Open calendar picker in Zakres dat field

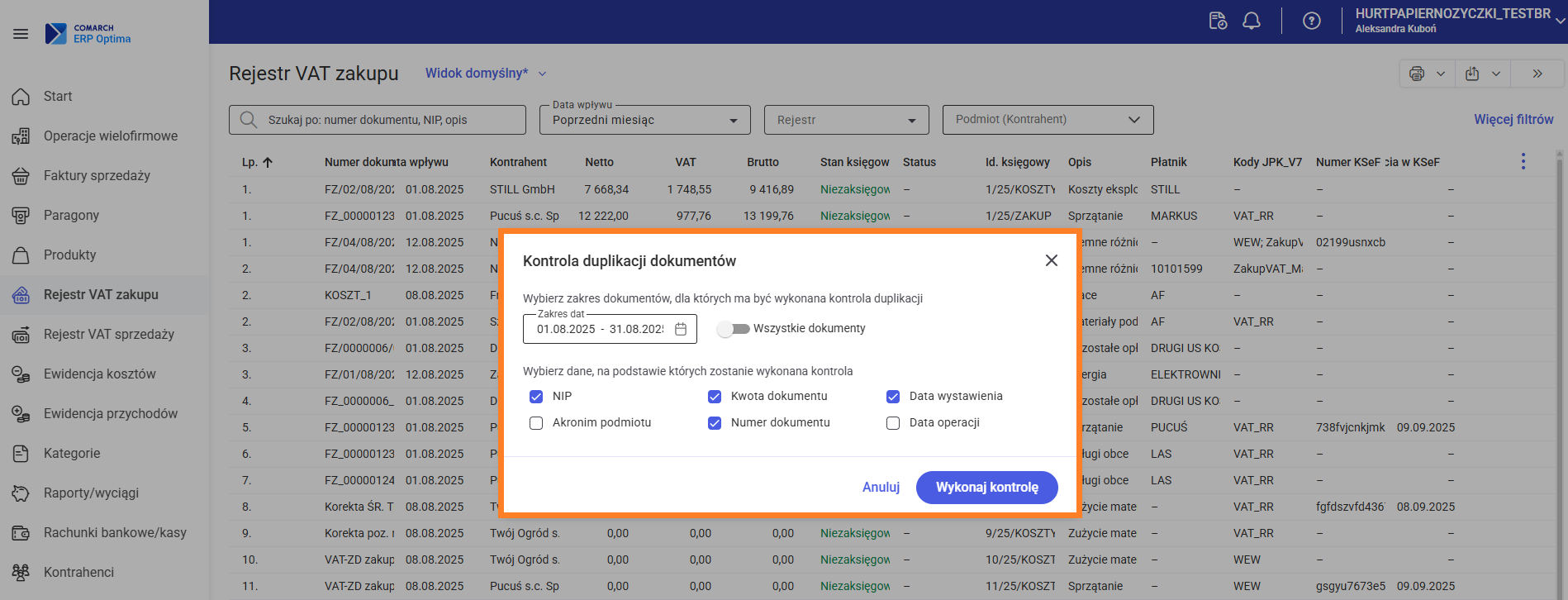681,329
